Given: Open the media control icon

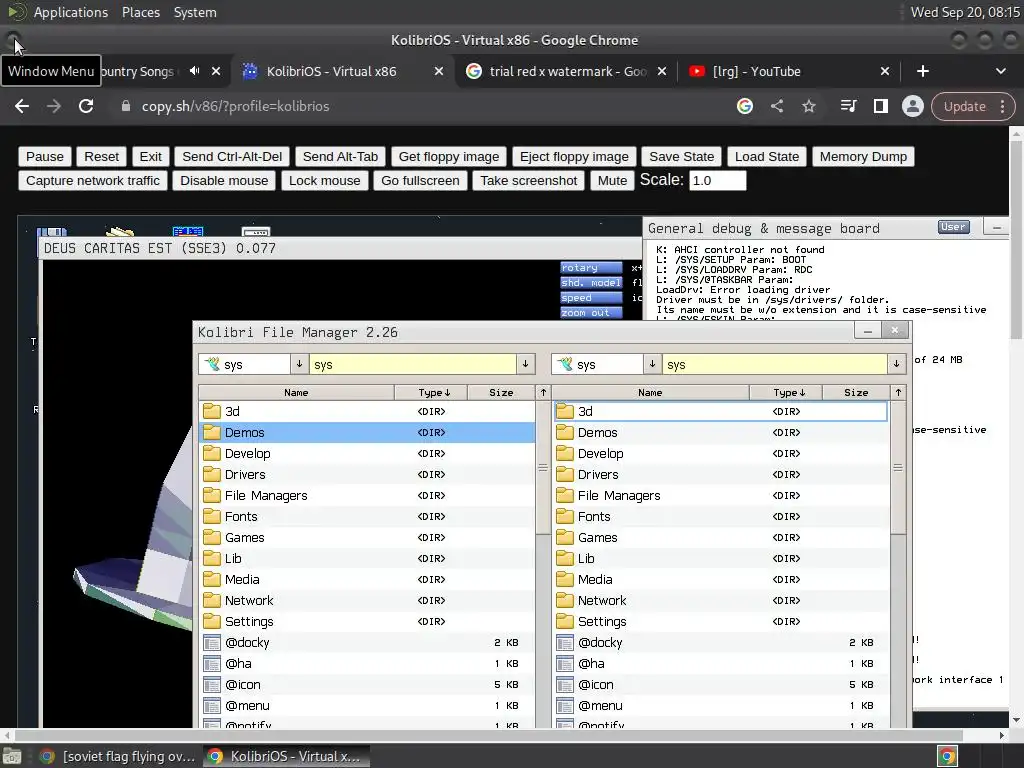Looking at the screenshot, I should (848, 106).
